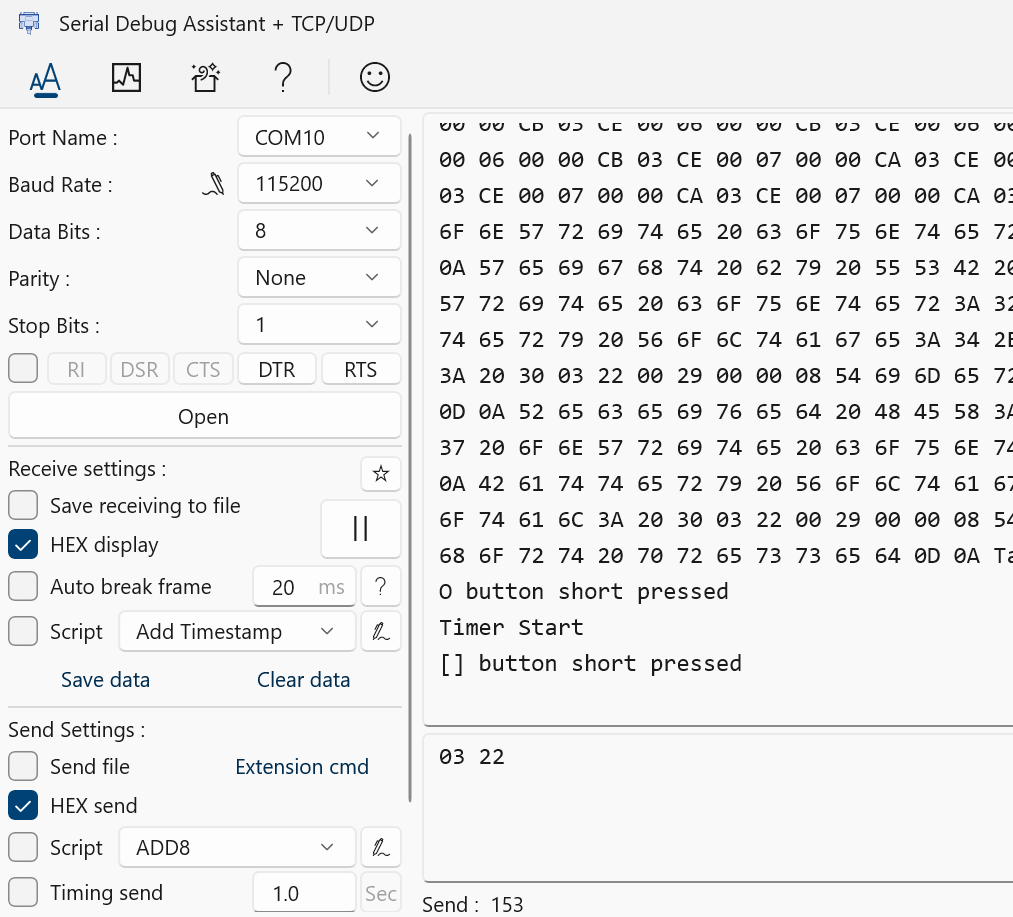Pause receiving with the pause button
This screenshot has height=917, width=1013.
(x=360, y=529)
